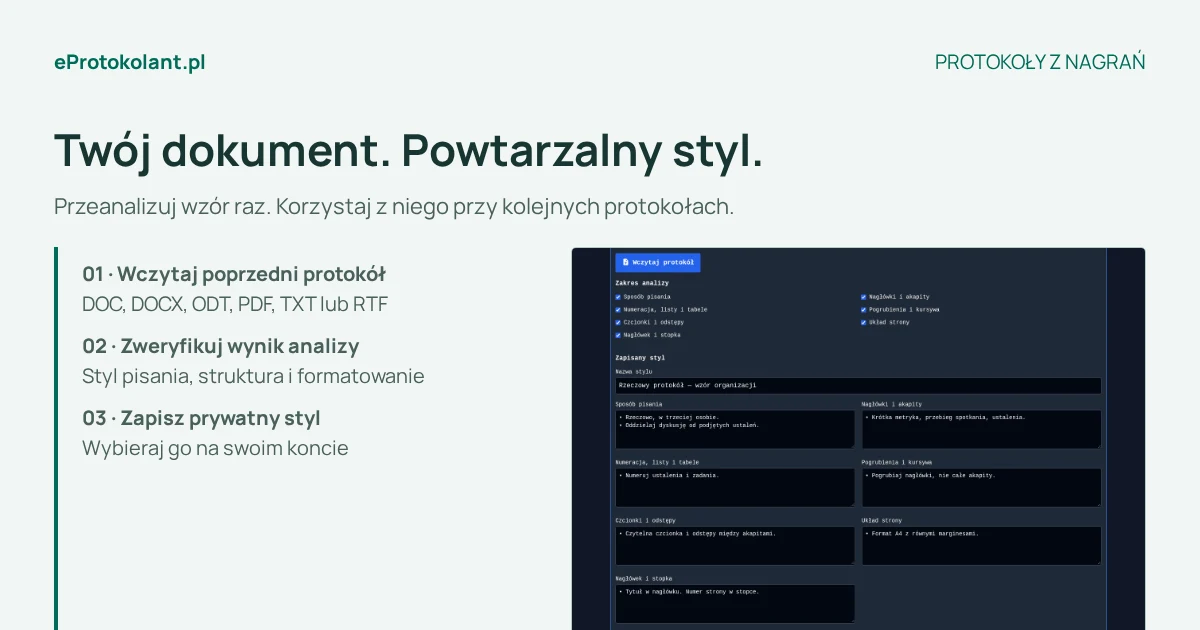Uncheck the Nagłówki i akapity checkbox

tap(864, 297)
